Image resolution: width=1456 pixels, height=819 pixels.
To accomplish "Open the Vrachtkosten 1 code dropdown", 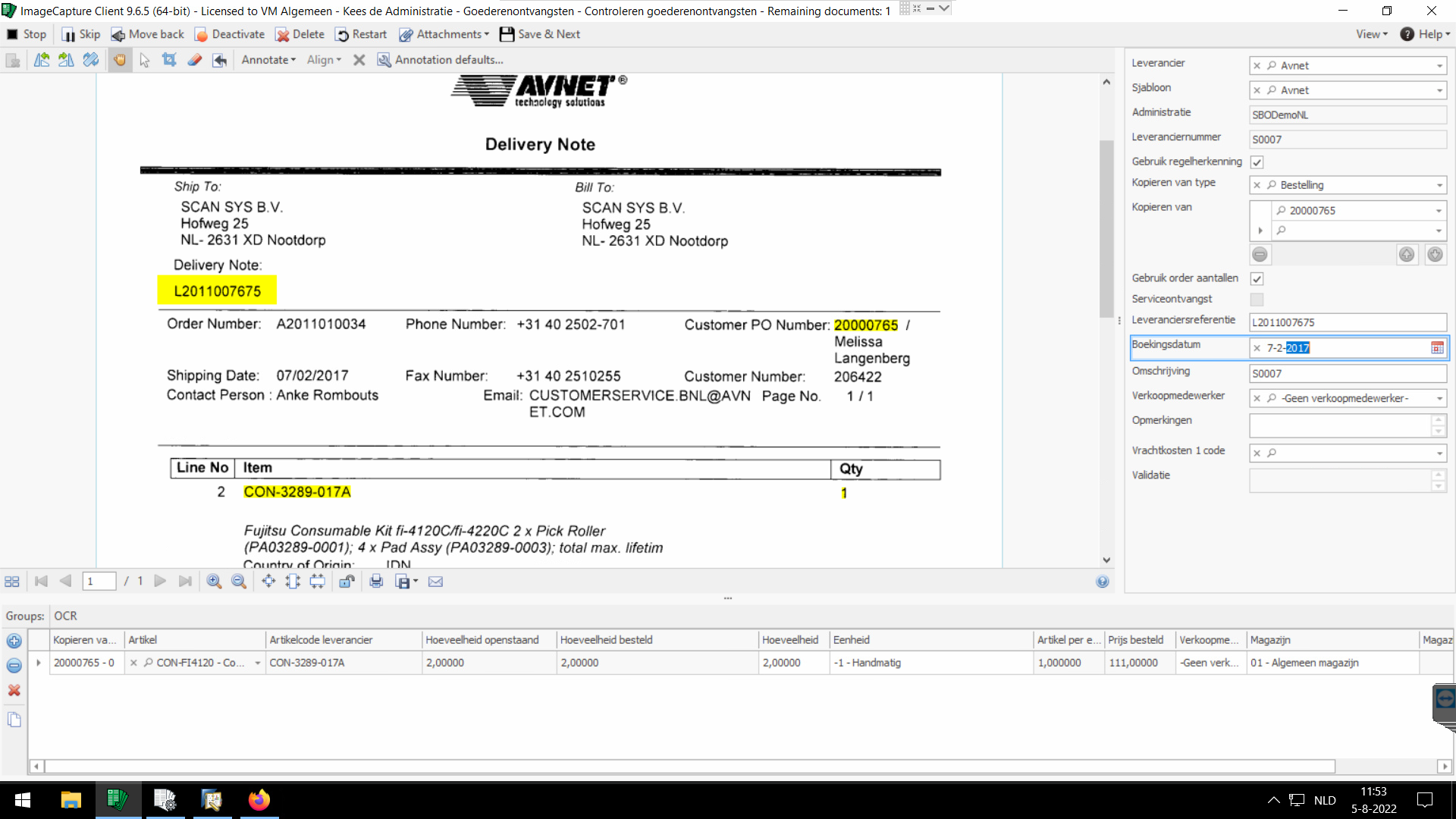I will coord(1439,453).
